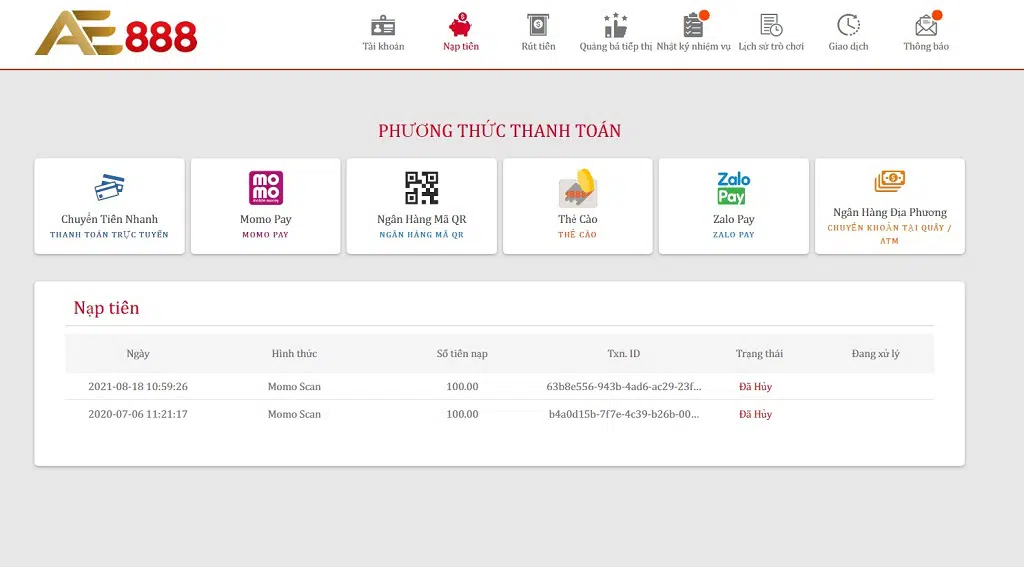Go to Thông báo menu label
Image resolution: width=1024 pixels, height=567 pixels.
pos(926,46)
